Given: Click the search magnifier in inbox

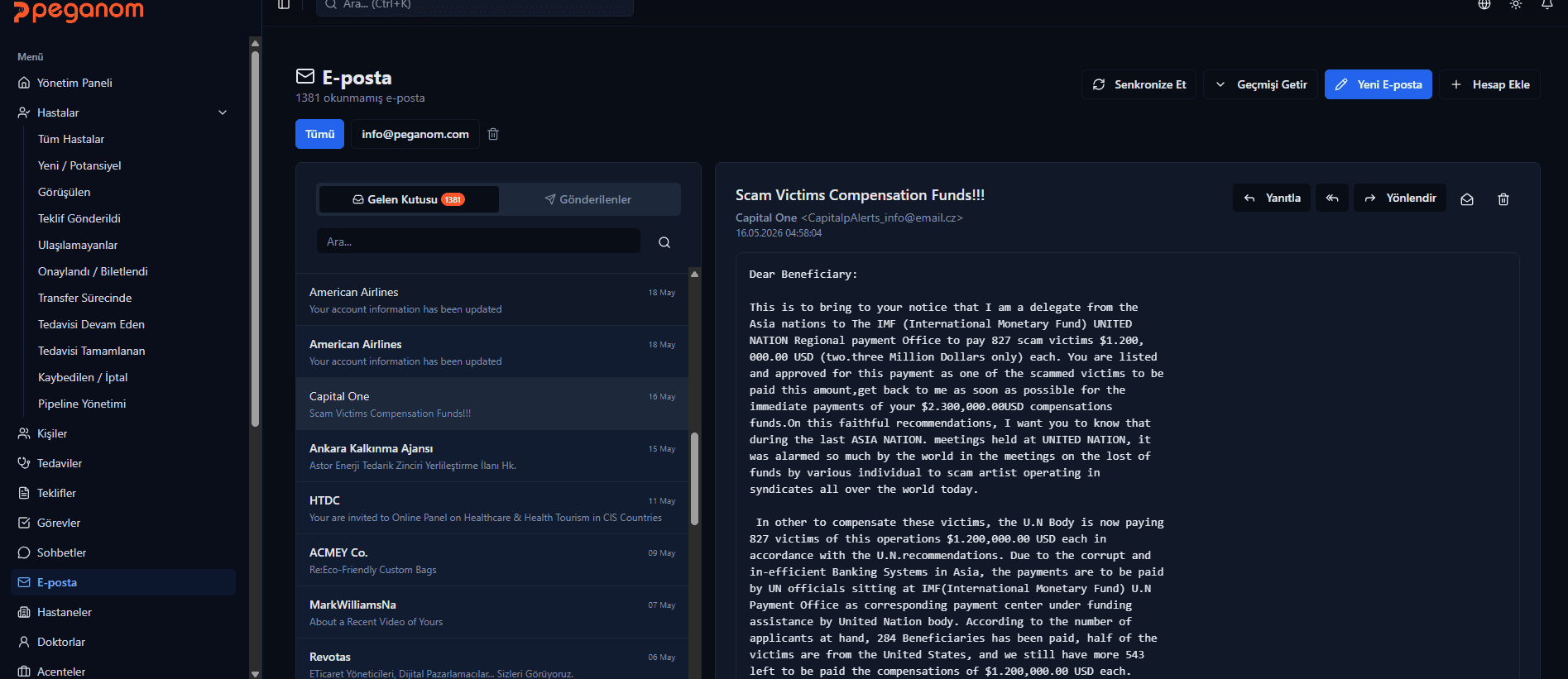Looking at the screenshot, I should [664, 241].
